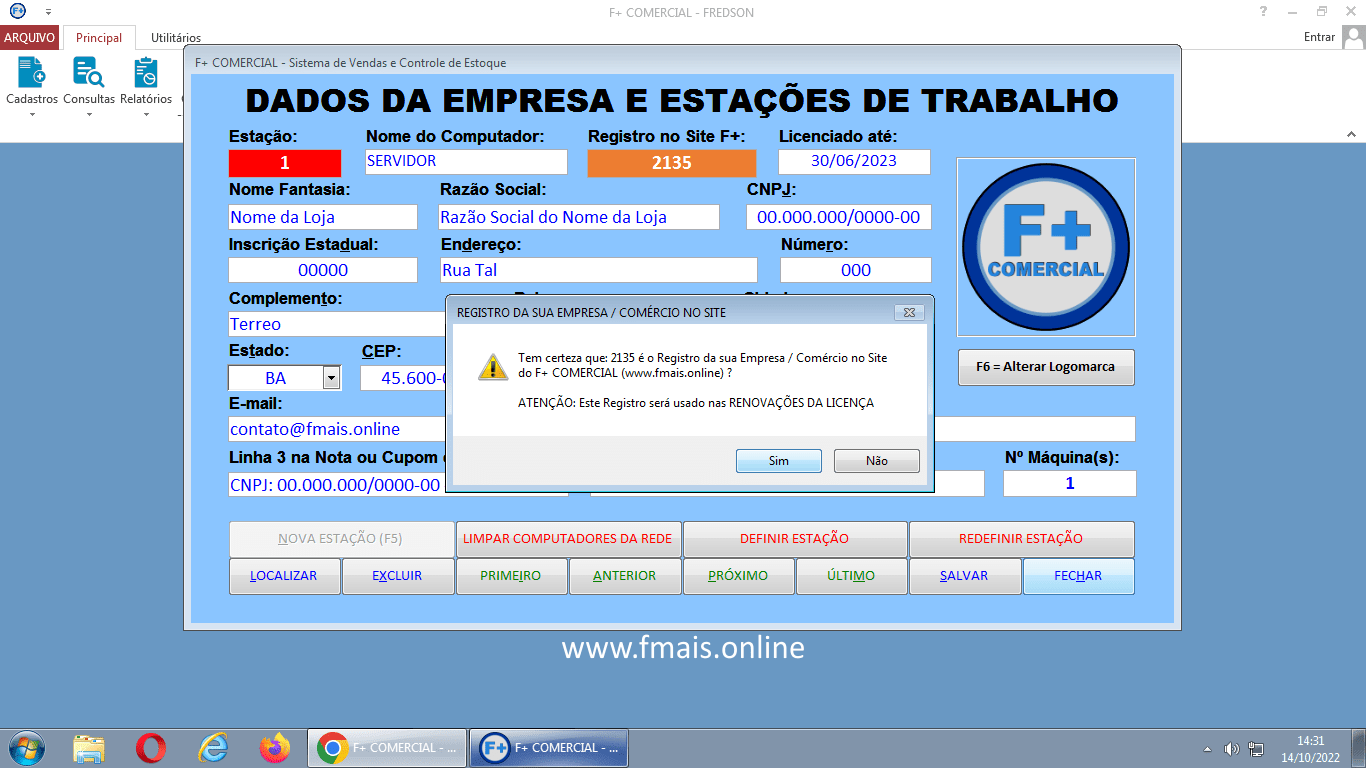Click the F+ COMERCIAL logo image
This screenshot has width=1366, height=768.
pos(1046,247)
